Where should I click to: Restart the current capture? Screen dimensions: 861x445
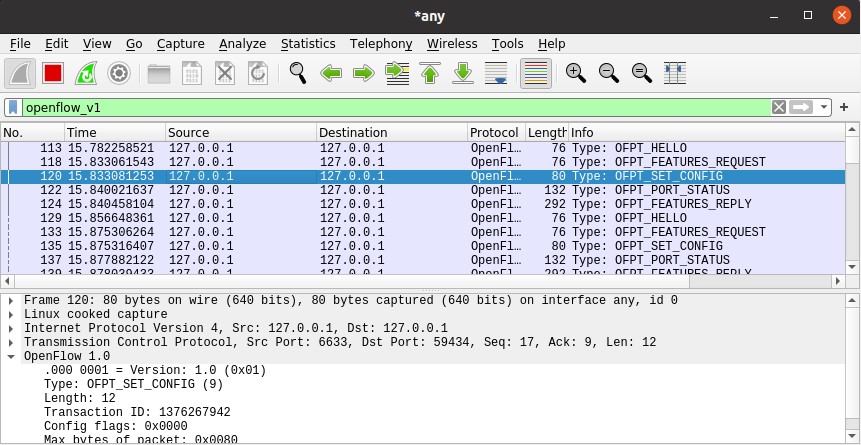pos(86,73)
